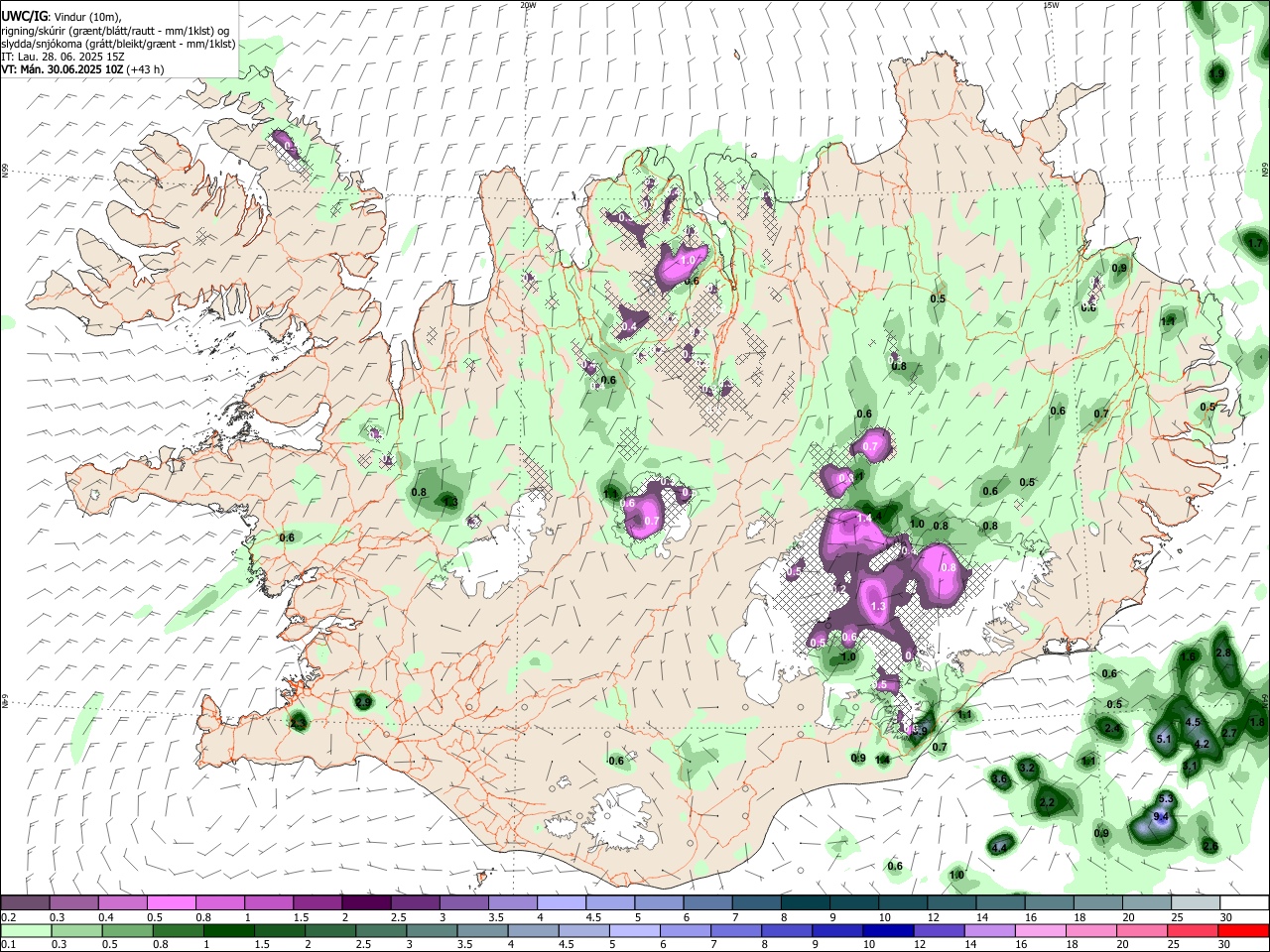Click the UWC/IG title text
Image resolution: width=1270 pixels, height=952 pixels.
[x=23, y=16]
